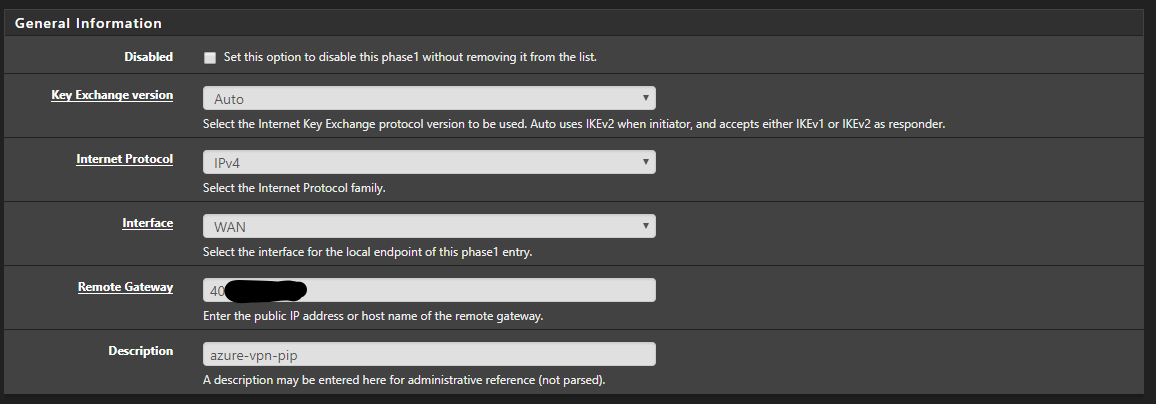Image resolution: width=1156 pixels, height=404 pixels.
Task: Click the underlined Key Exchange version label
Action: point(112,95)
